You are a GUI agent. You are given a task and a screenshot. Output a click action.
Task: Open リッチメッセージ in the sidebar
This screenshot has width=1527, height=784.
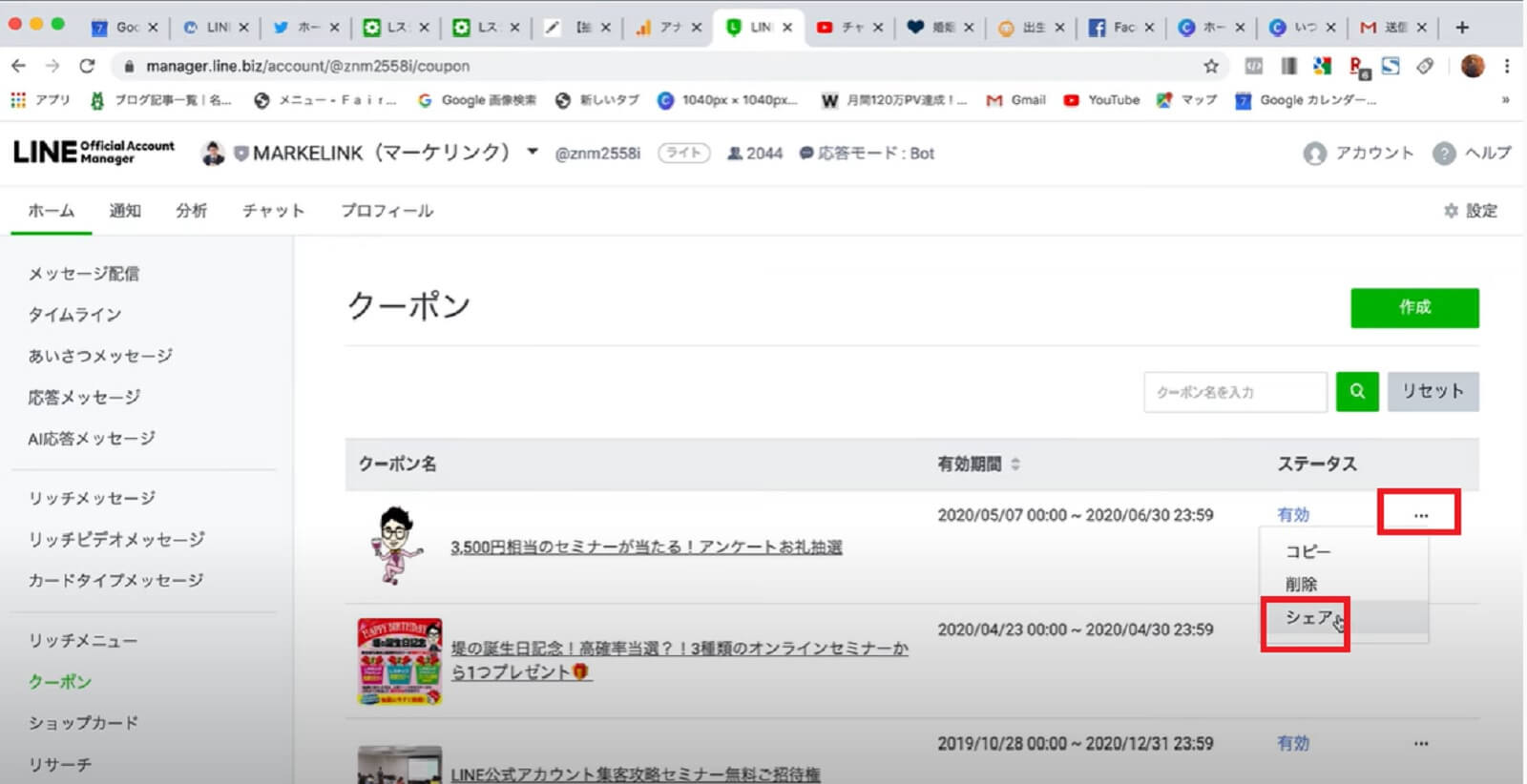(x=92, y=498)
